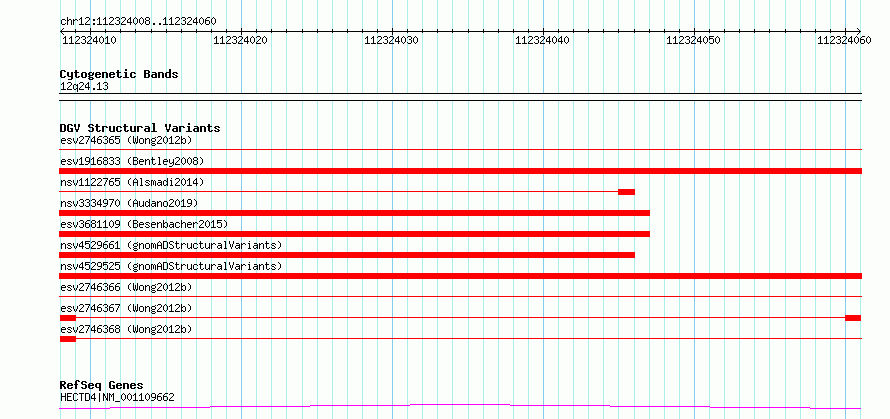The height and width of the screenshot is (419, 890).
Task: Open variant nsv4529661 (gnomADStructuralVariants) label
Action: tap(171, 245)
